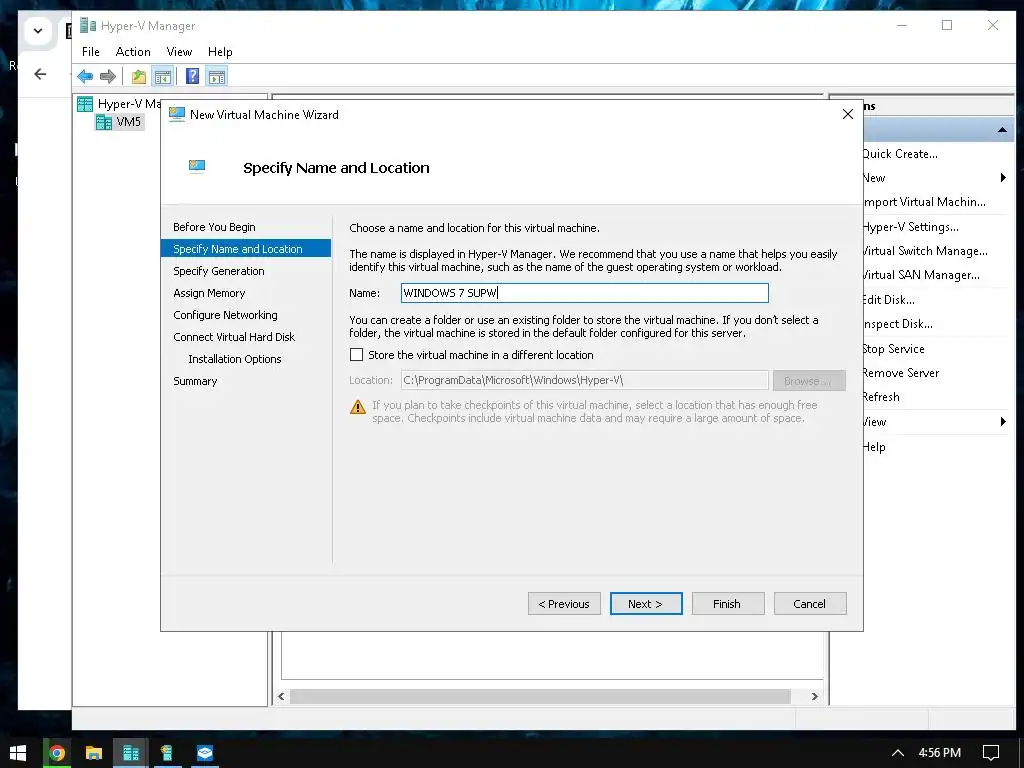Enable Store the virtual machine in different location

[x=357, y=355]
